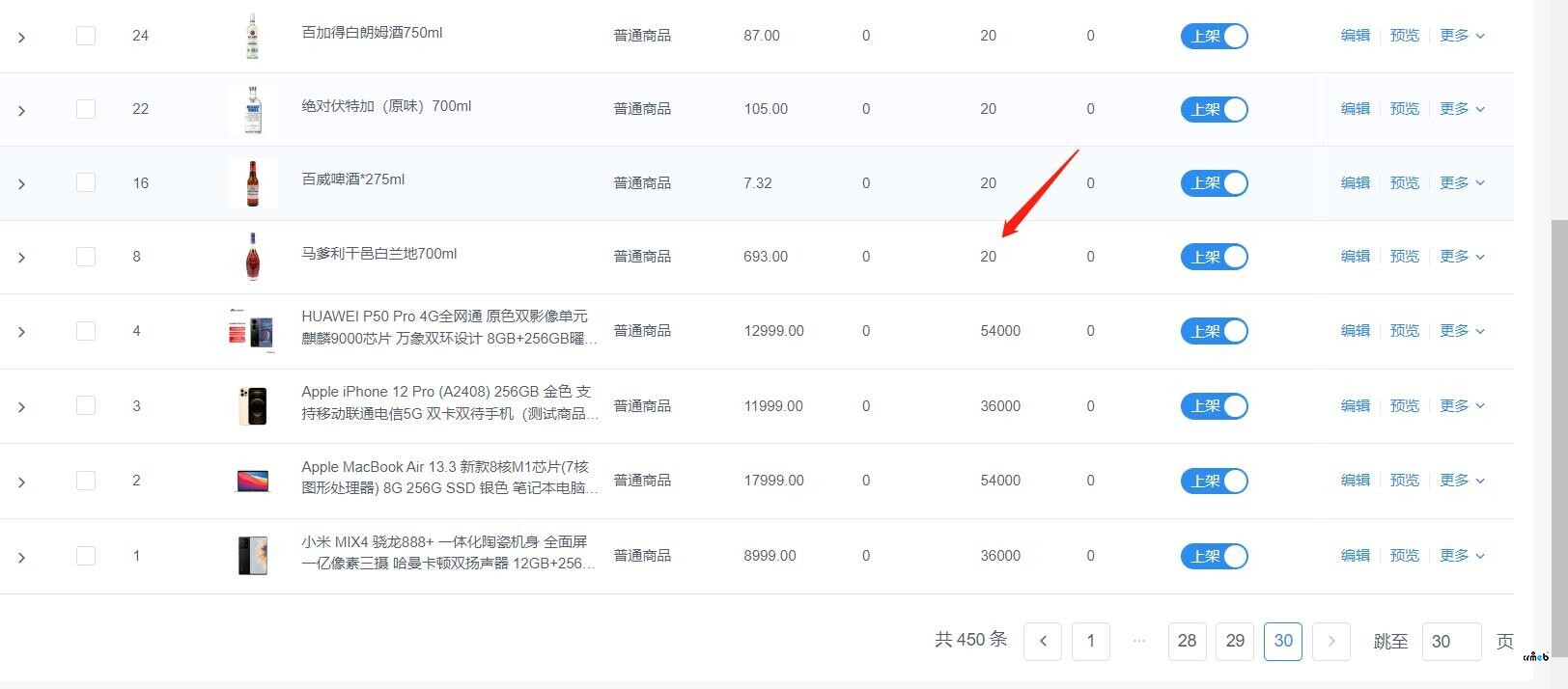Go to previous page arrow
The height and width of the screenshot is (689, 1568).
(x=1043, y=641)
